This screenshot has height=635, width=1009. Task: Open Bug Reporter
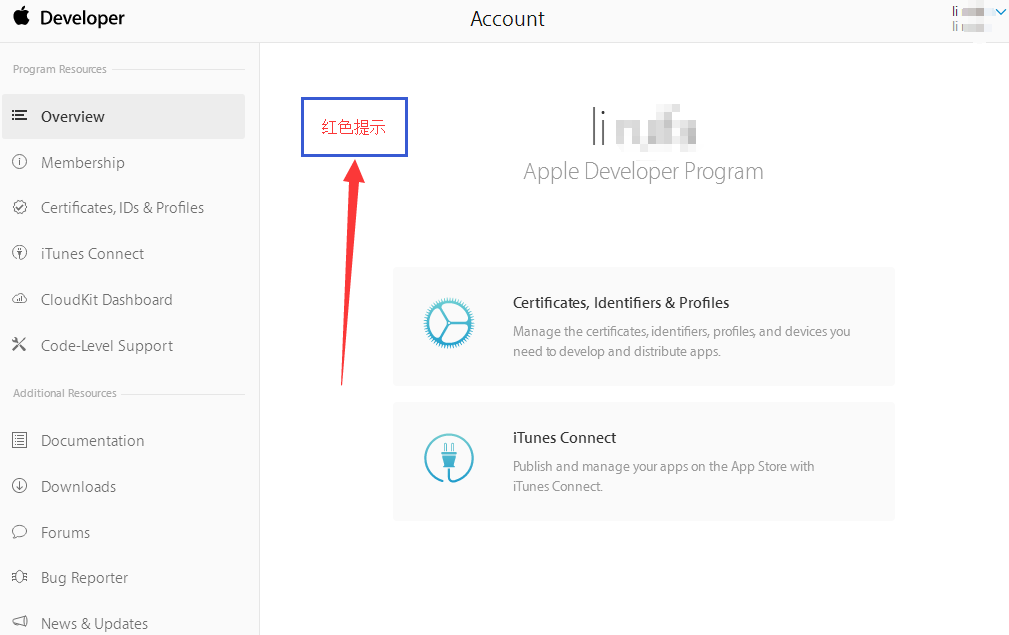[84, 578]
